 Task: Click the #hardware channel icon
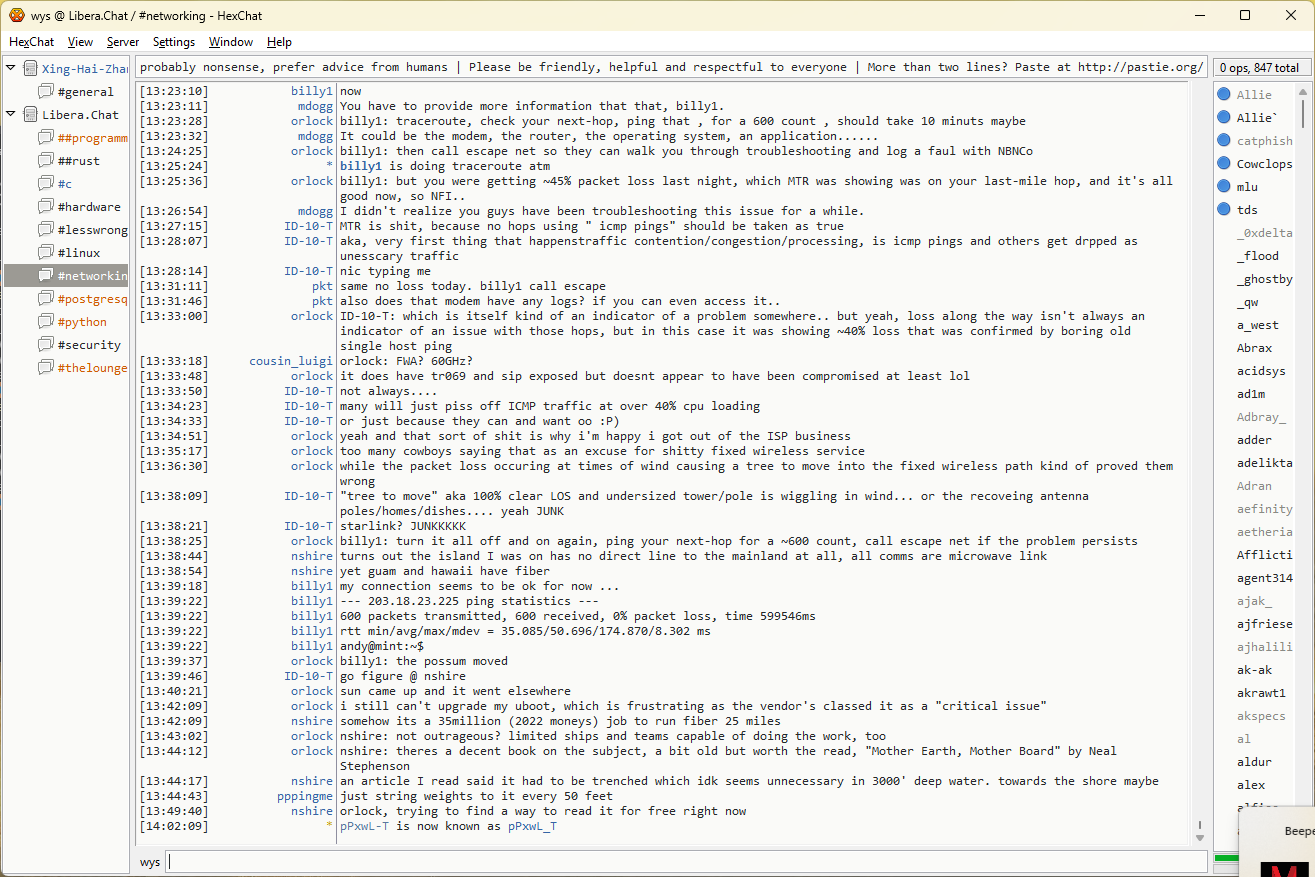click(46, 207)
